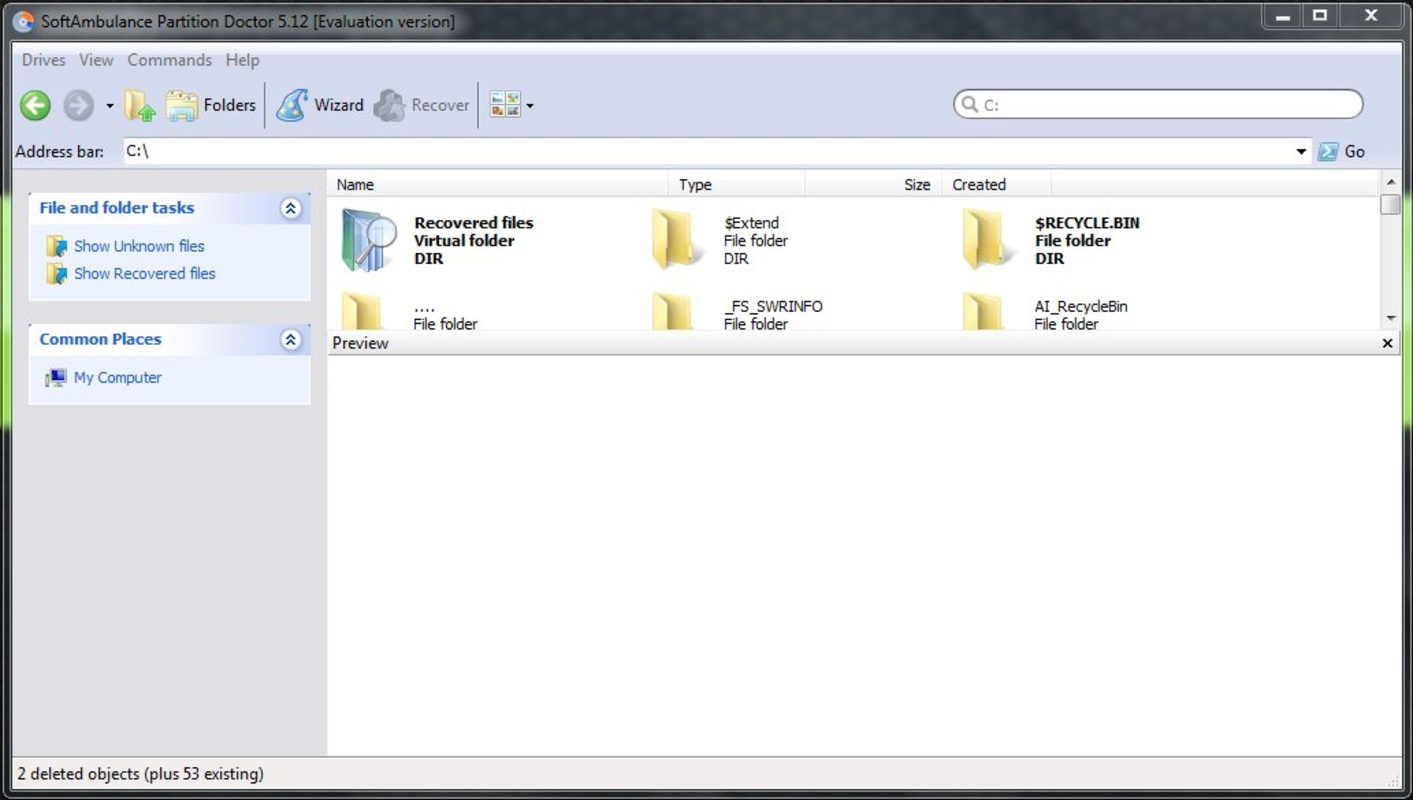Screen dimensions: 1413x800
Task: Click the green Back arrow button
Action: click(35, 105)
